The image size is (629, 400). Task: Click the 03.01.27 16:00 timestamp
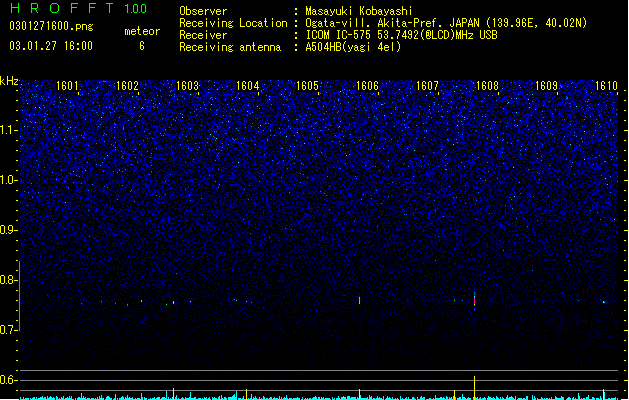[x=51, y=46]
